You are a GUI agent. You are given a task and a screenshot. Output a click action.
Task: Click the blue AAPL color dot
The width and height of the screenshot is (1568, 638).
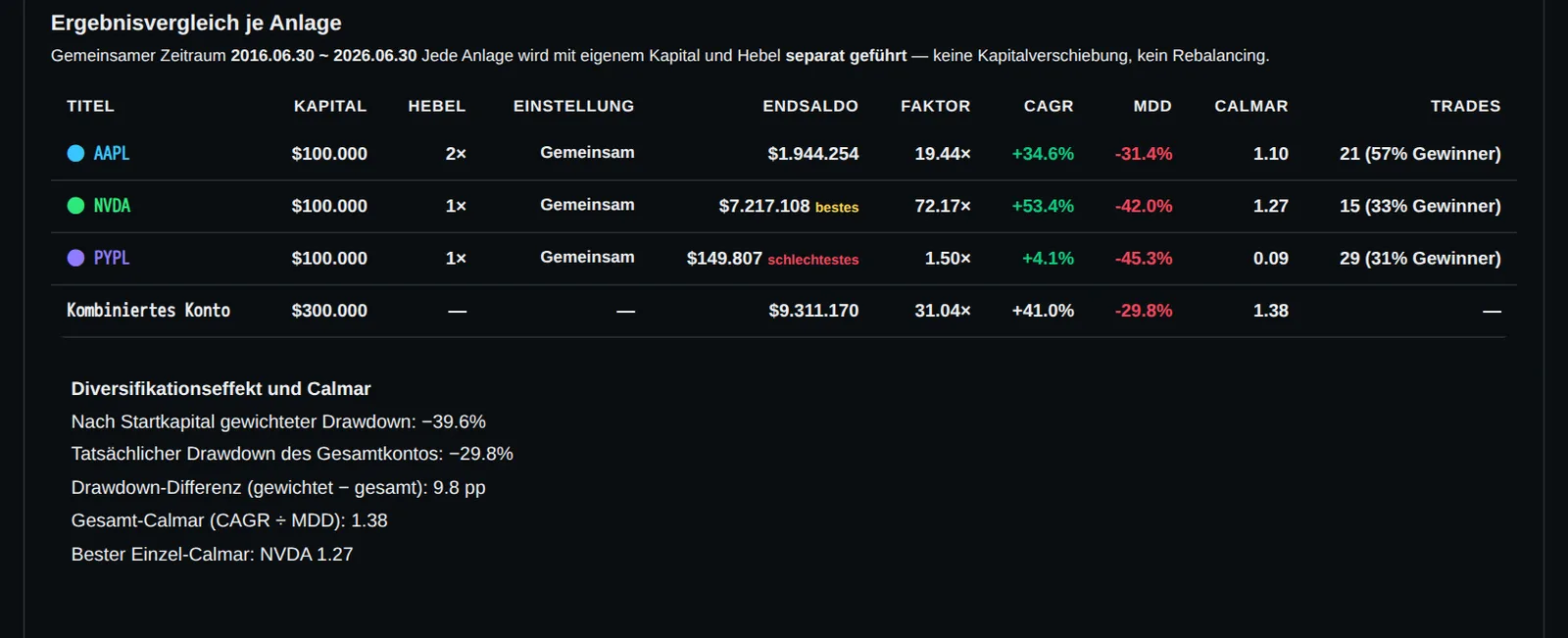click(75, 153)
